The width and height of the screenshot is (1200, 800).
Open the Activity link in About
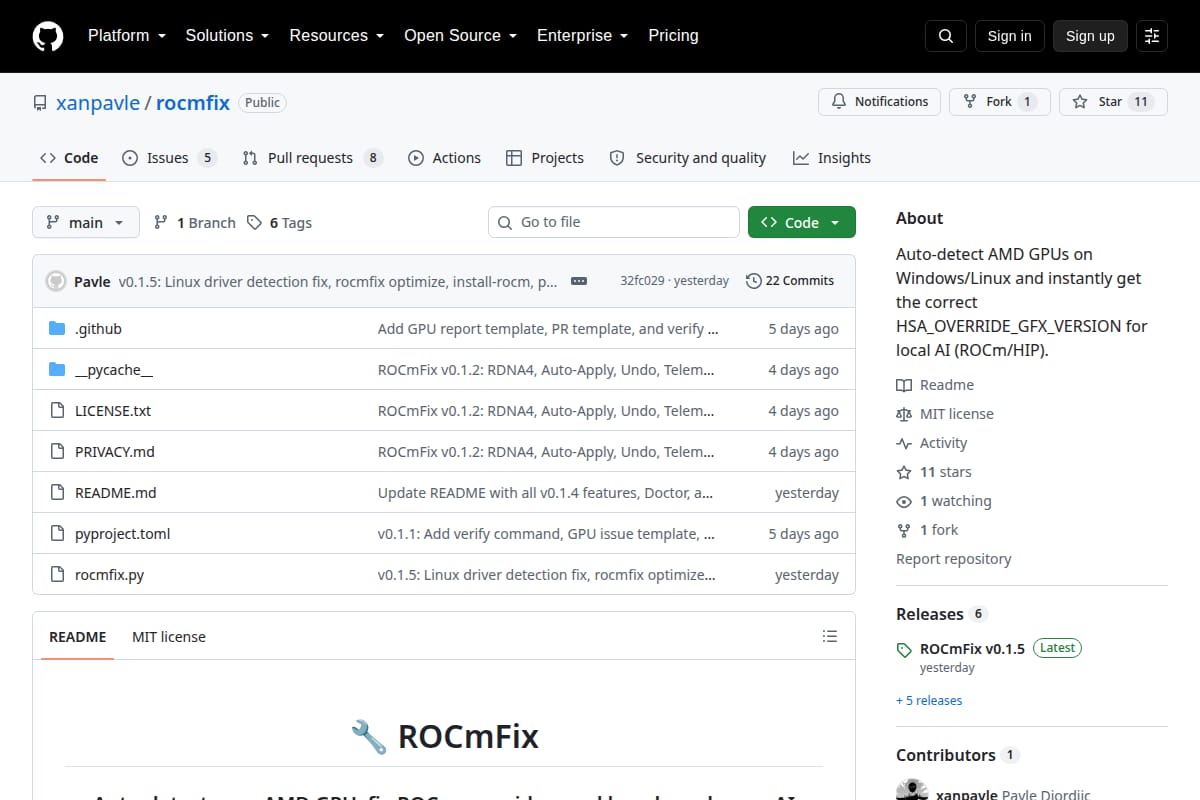click(932, 443)
